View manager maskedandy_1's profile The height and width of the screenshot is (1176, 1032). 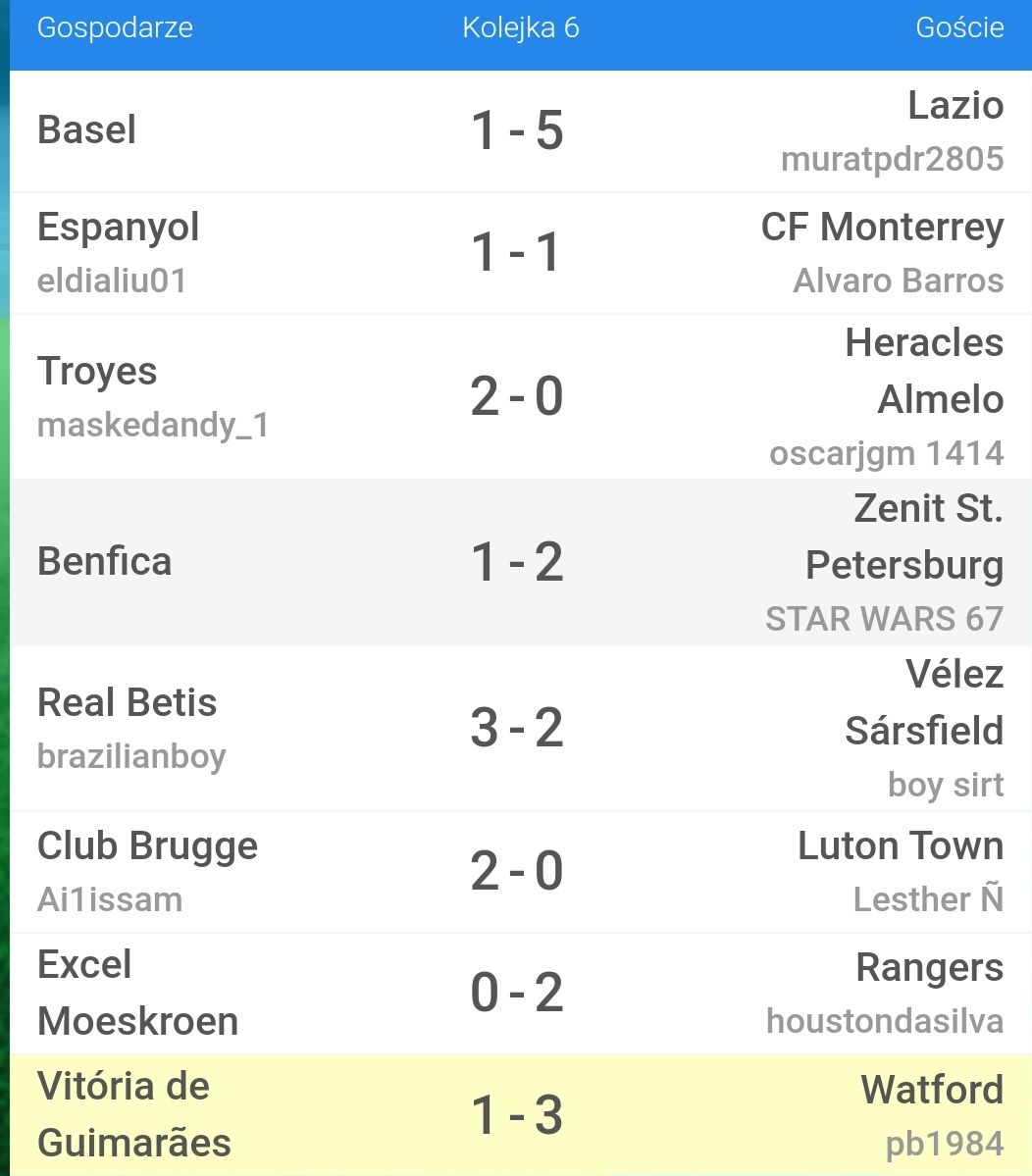[153, 426]
